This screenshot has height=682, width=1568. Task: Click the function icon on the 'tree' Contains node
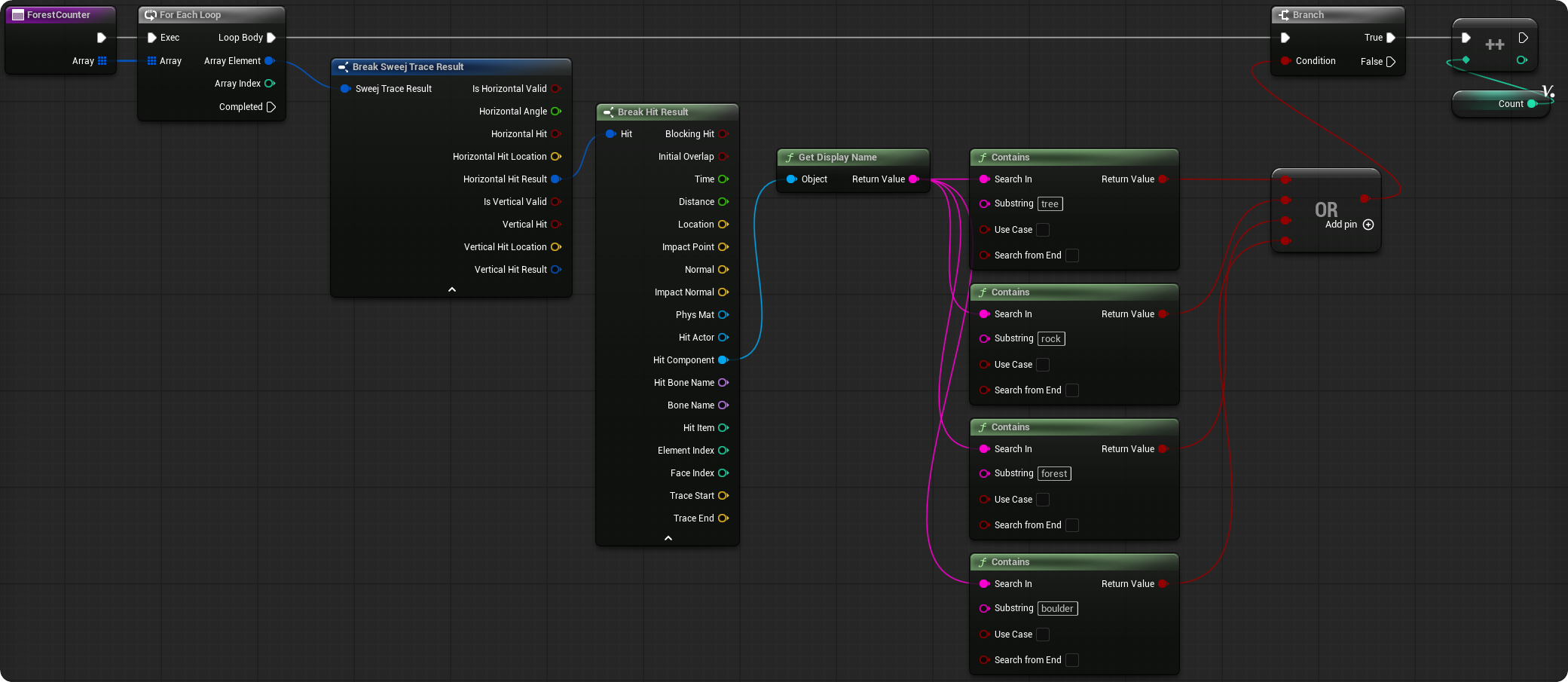(983, 158)
